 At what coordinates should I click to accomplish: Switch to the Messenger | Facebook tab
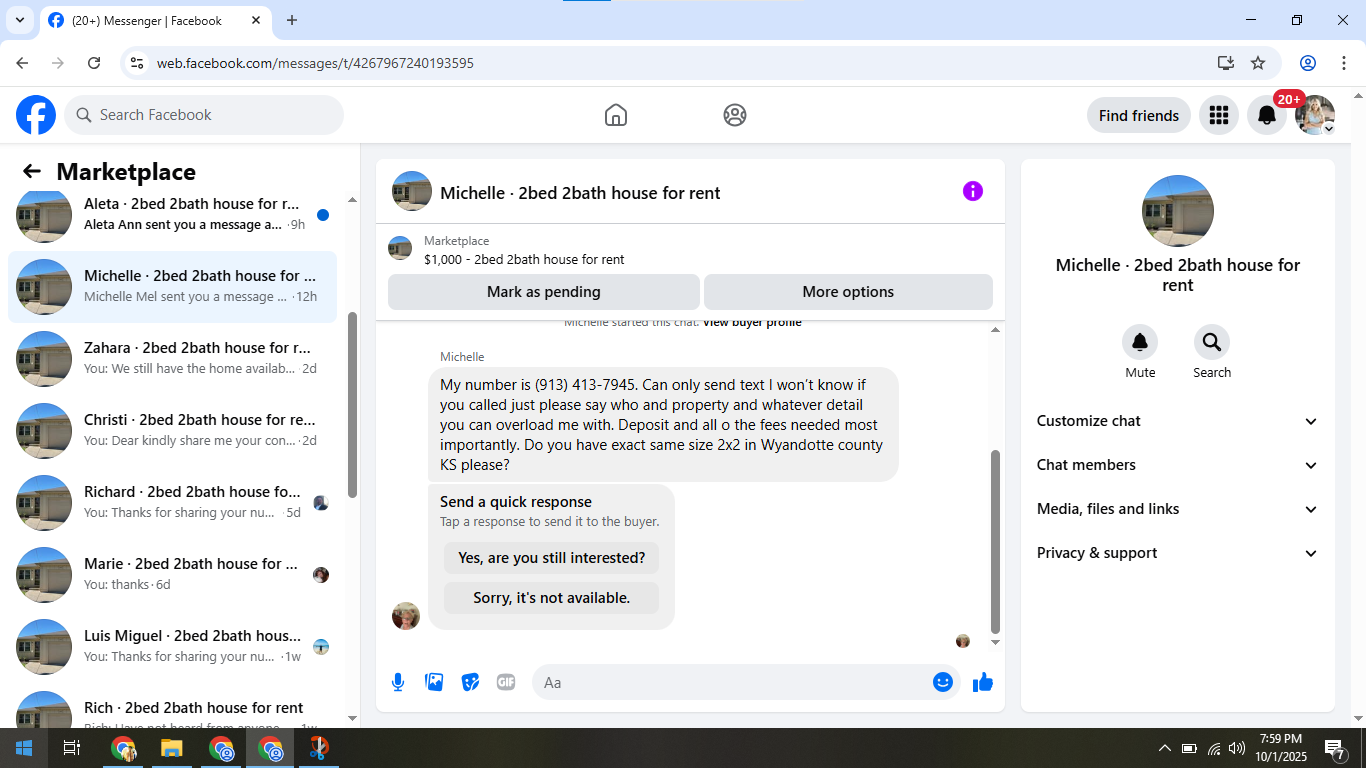[x=155, y=20]
